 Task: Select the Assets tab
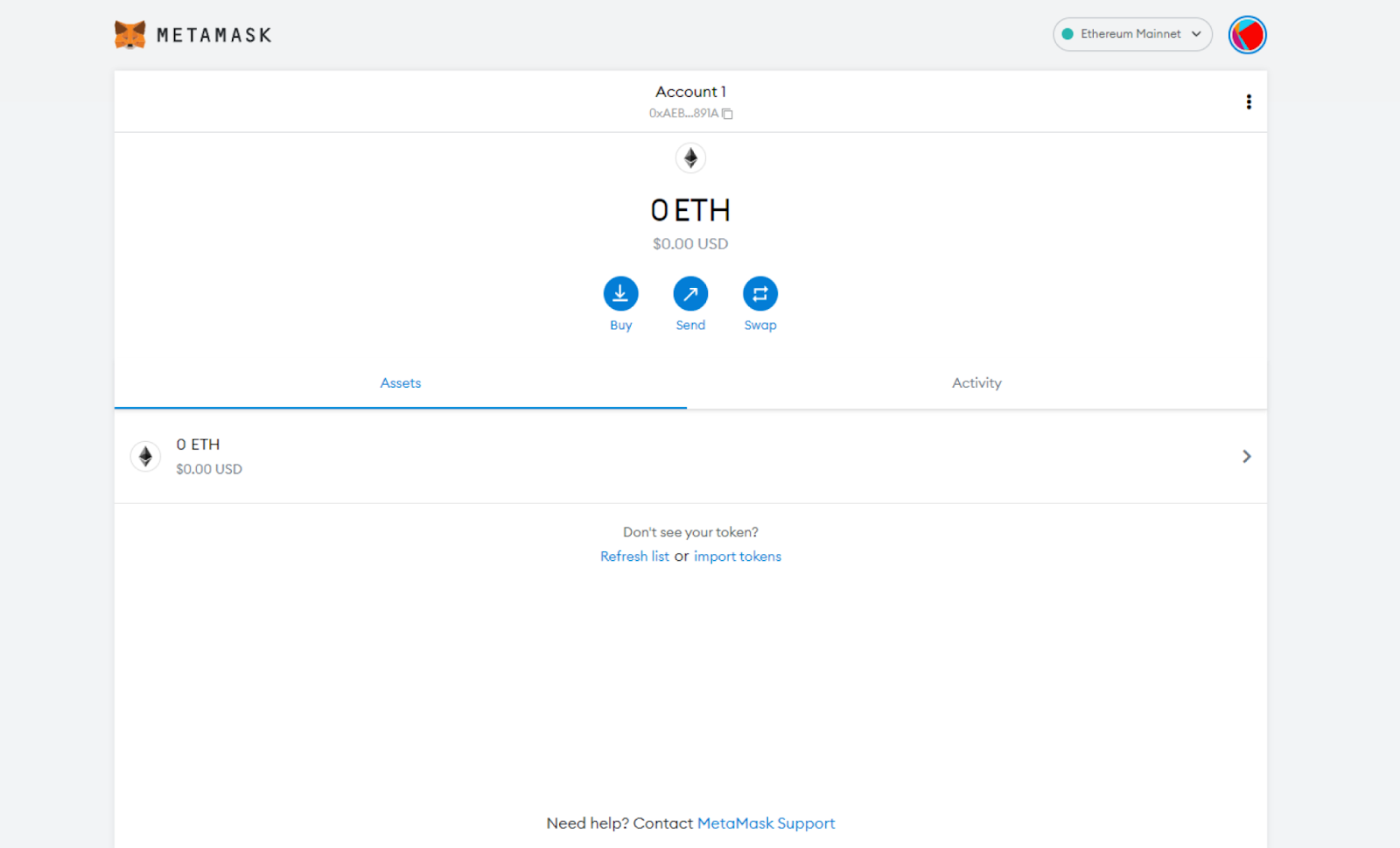(400, 382)
